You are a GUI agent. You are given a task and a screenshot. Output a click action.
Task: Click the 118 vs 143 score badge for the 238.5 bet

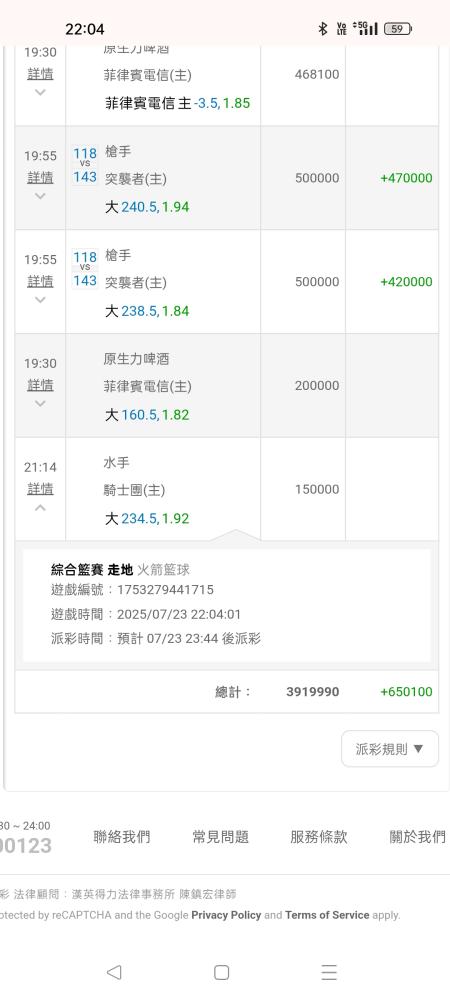click(x=85, y=269)
